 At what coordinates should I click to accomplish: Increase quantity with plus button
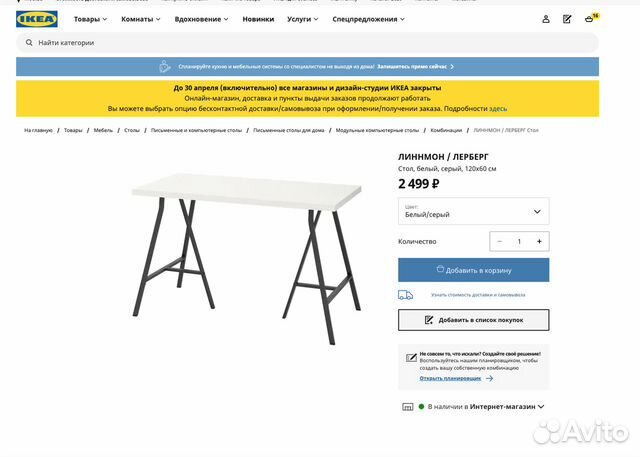point(539,242)
